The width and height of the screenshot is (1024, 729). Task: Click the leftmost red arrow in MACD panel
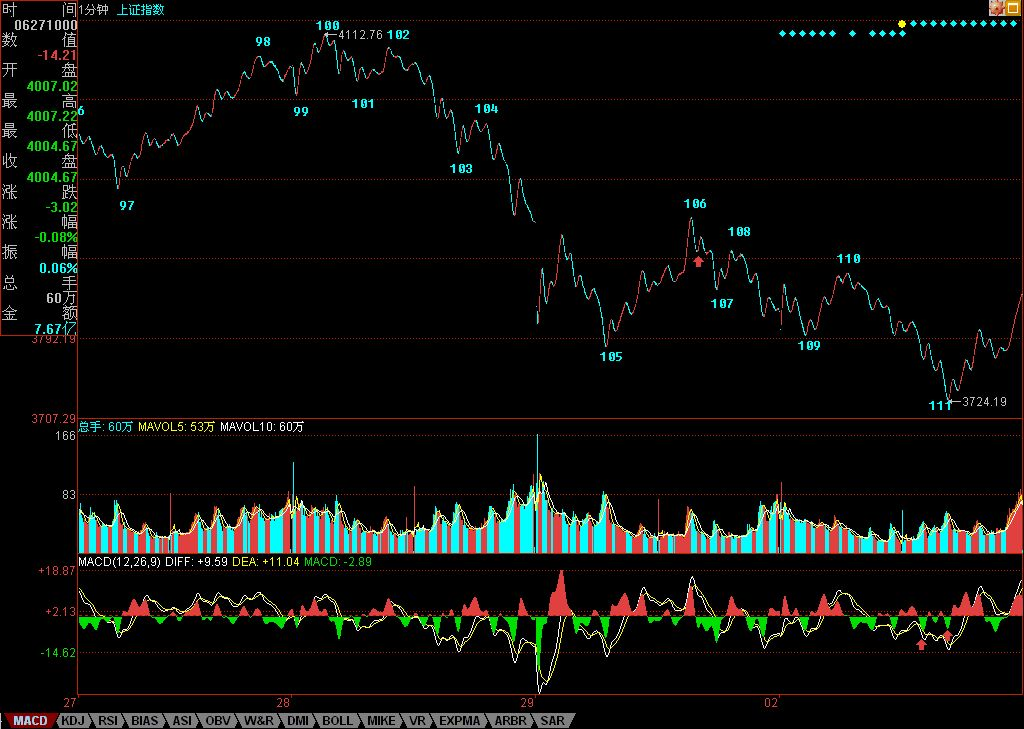click(921, 644)
